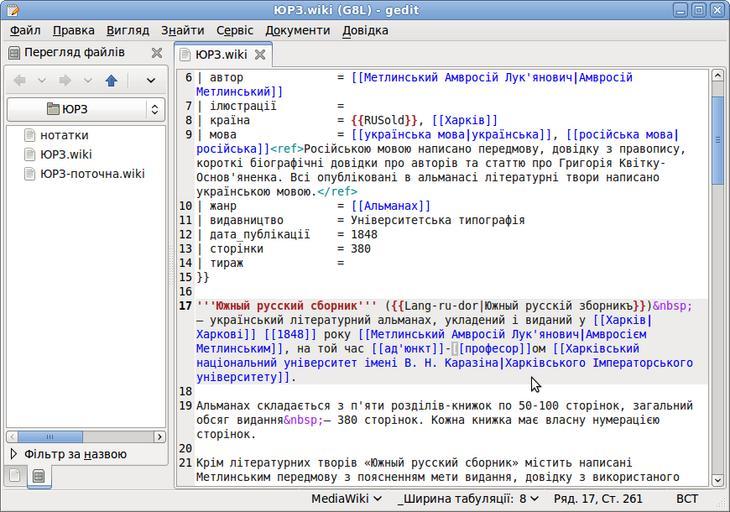Open the Вигляд menu
730x512 pixels.
click(126, 30)
